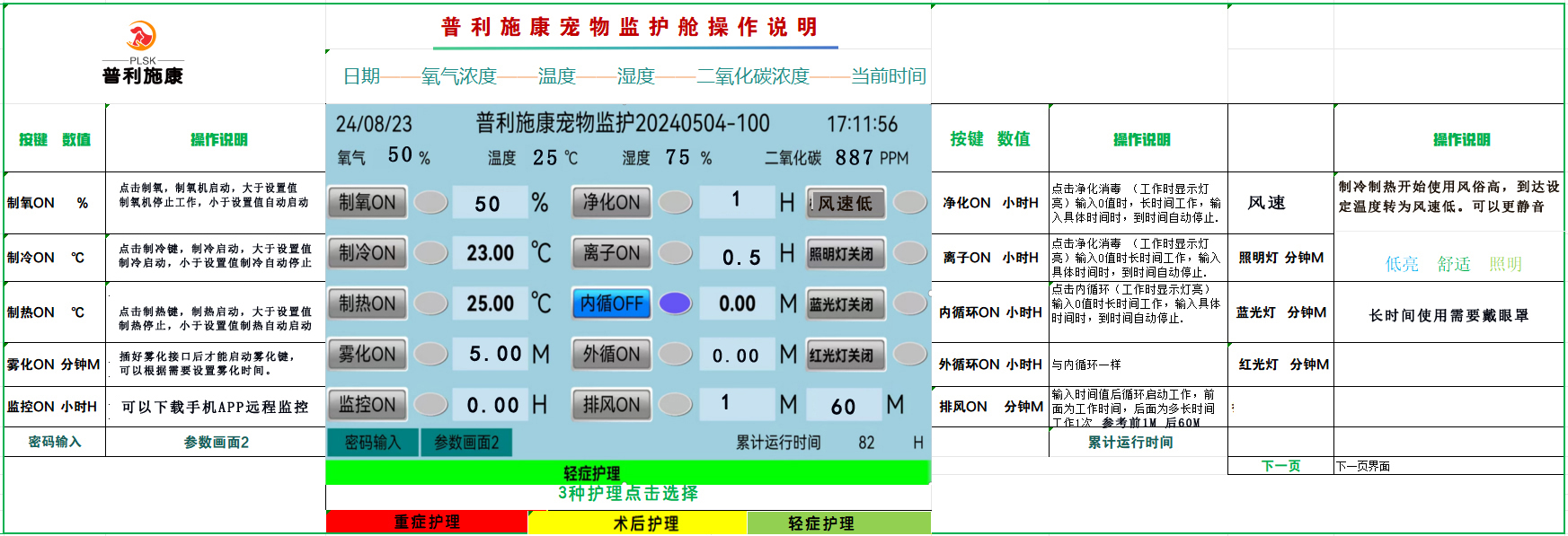Edit the 0.00 M field beside 外循ON

click(737, 354)
